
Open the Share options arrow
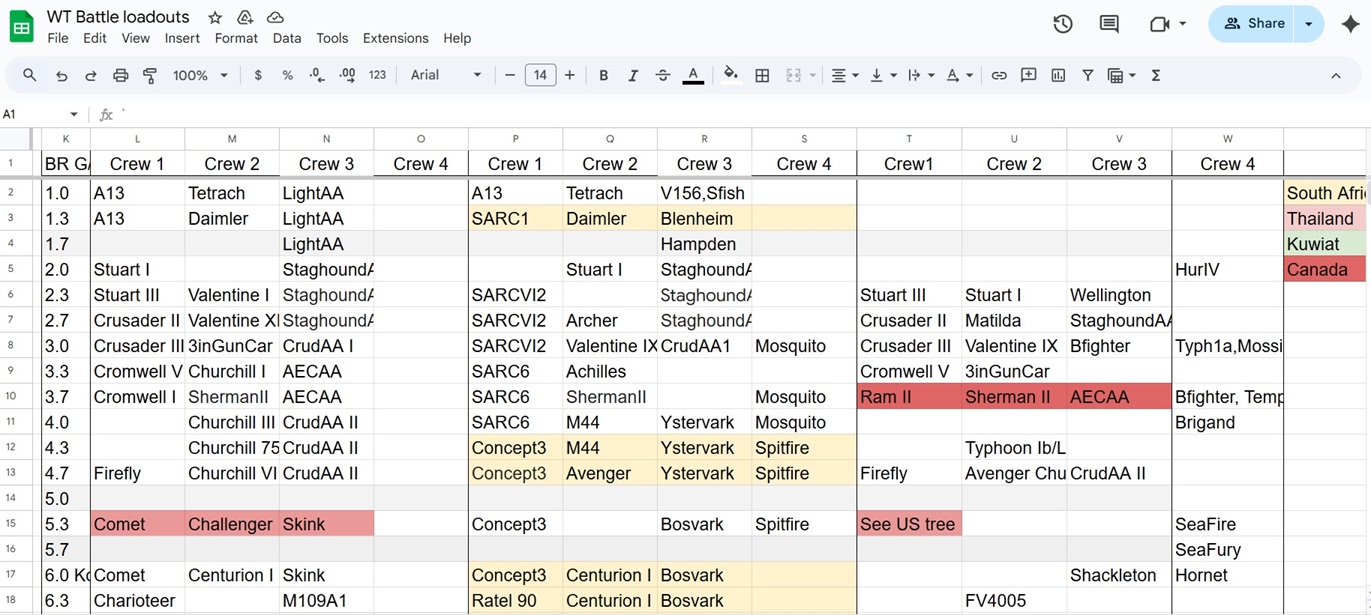1309,23
